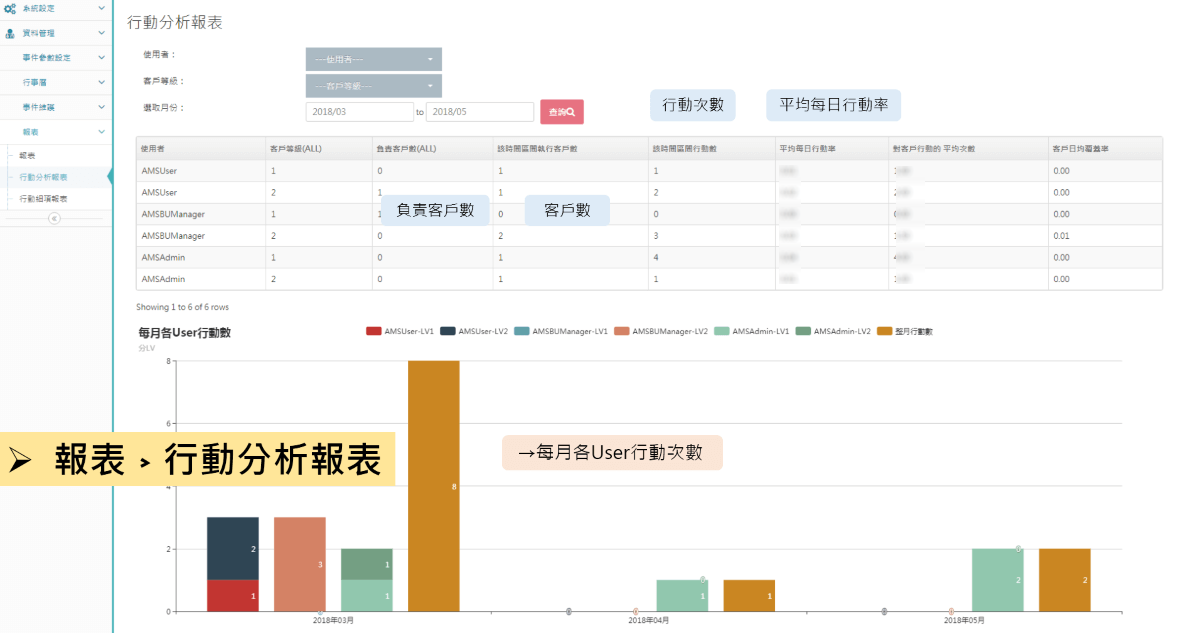Toggle the AMSUser-LV2 legend series

click(474, 331)
